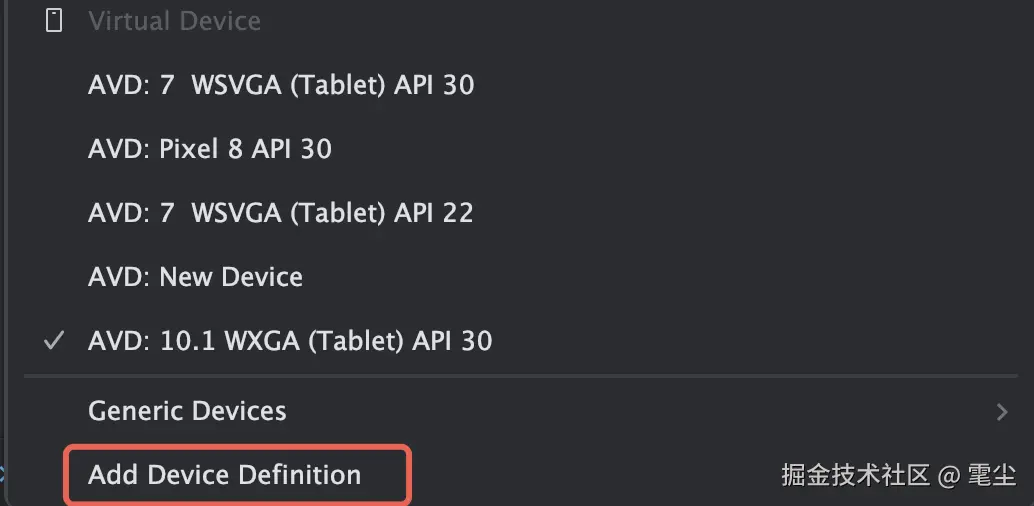1034x506 pixels.
Task: Click the phone icon beside Virtual Device
Action: tap(53, 20)
